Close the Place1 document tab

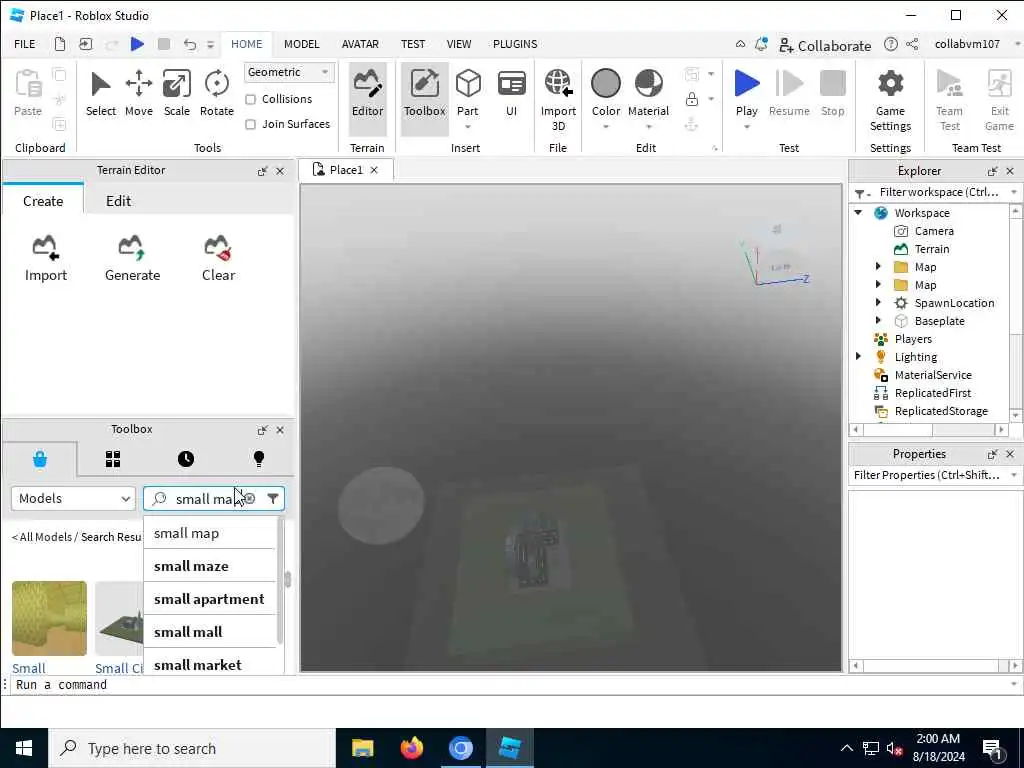(374, 170)
